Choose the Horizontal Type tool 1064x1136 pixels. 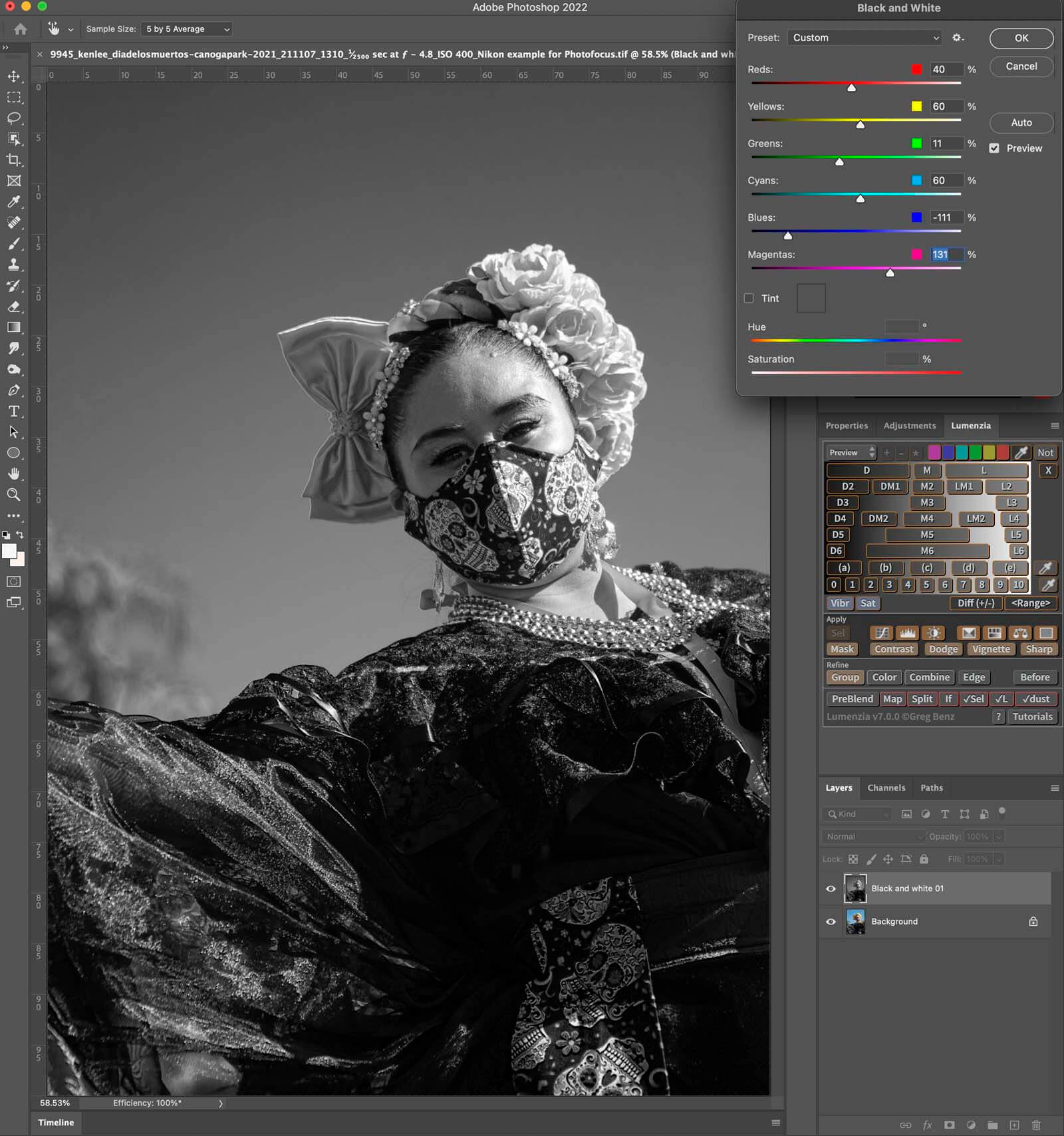click(13, 411)
